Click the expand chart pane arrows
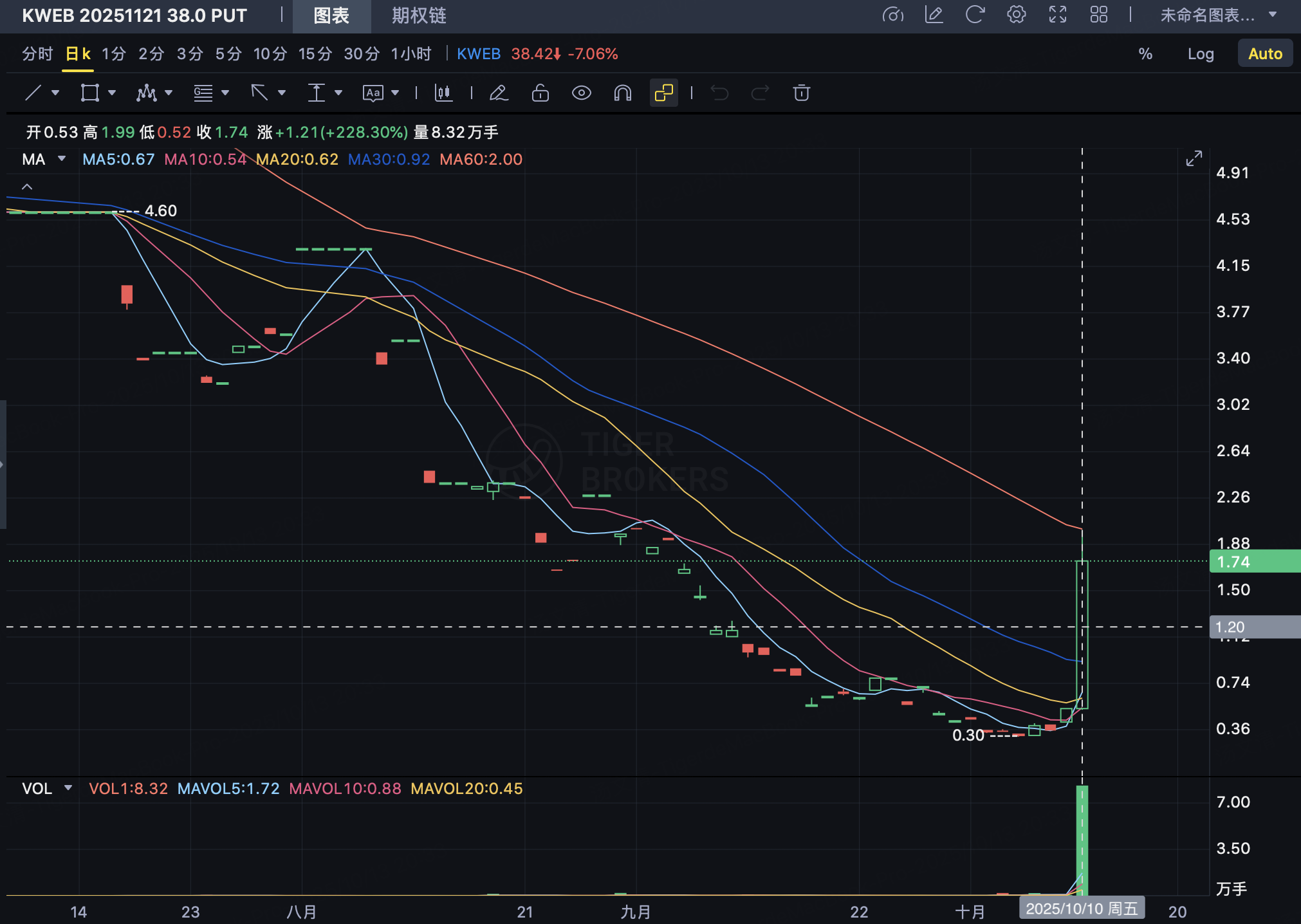The height and width of the screenshot is (924, 1301). point(1194,158)
